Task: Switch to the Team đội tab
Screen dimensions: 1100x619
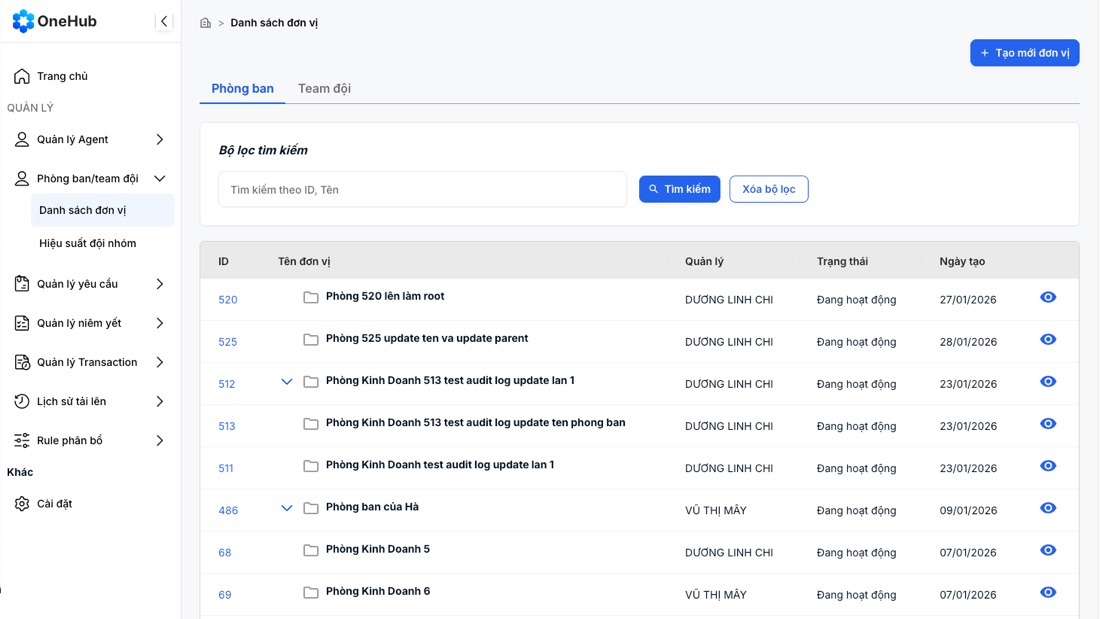Action: pos(324,88)
